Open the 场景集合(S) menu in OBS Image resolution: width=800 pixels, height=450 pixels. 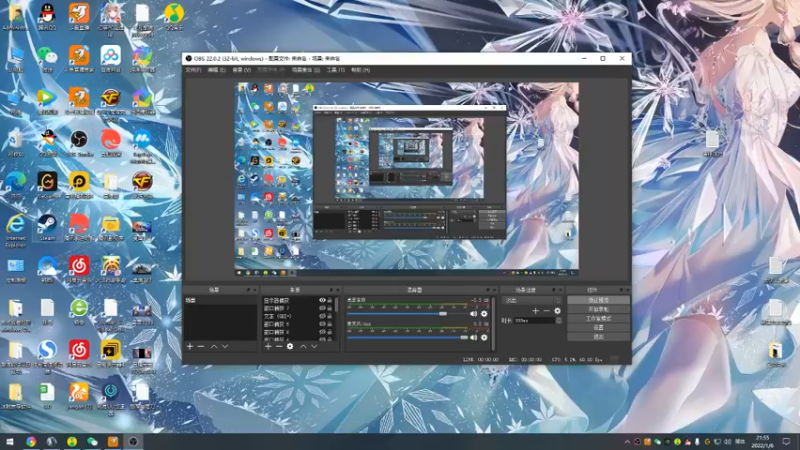[306, 70]
